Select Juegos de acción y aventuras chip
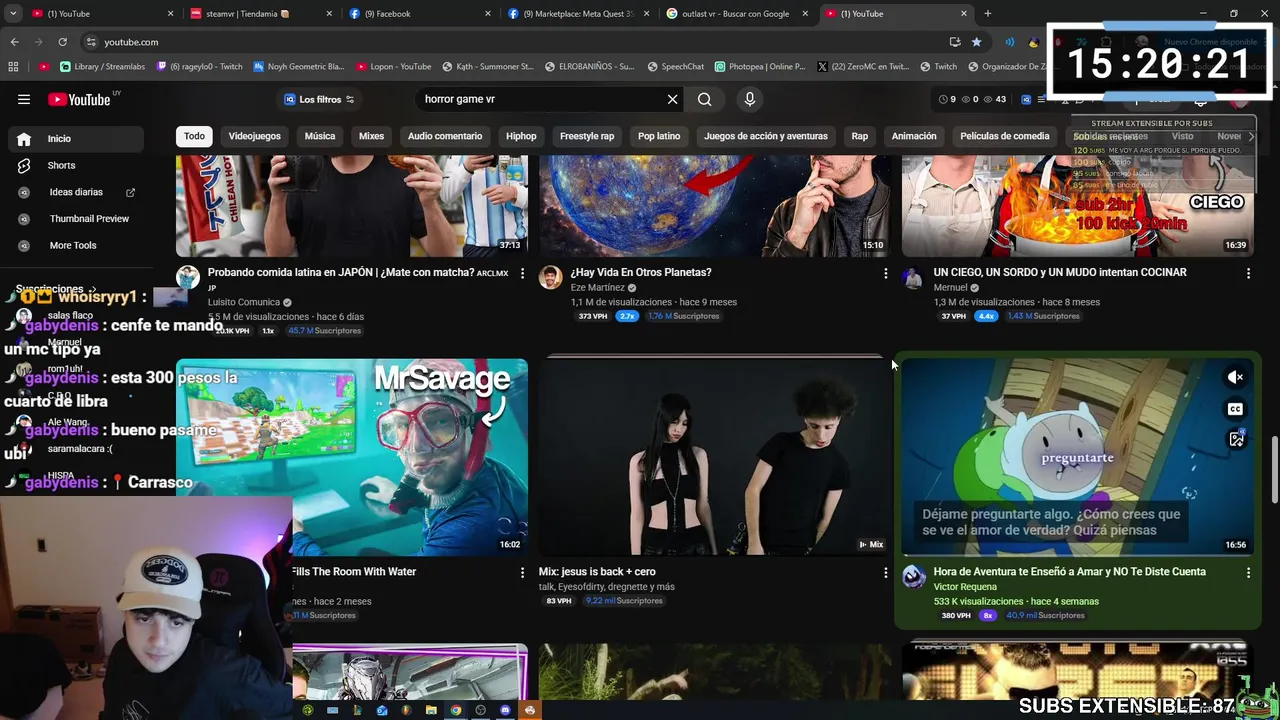 point(766,136)
